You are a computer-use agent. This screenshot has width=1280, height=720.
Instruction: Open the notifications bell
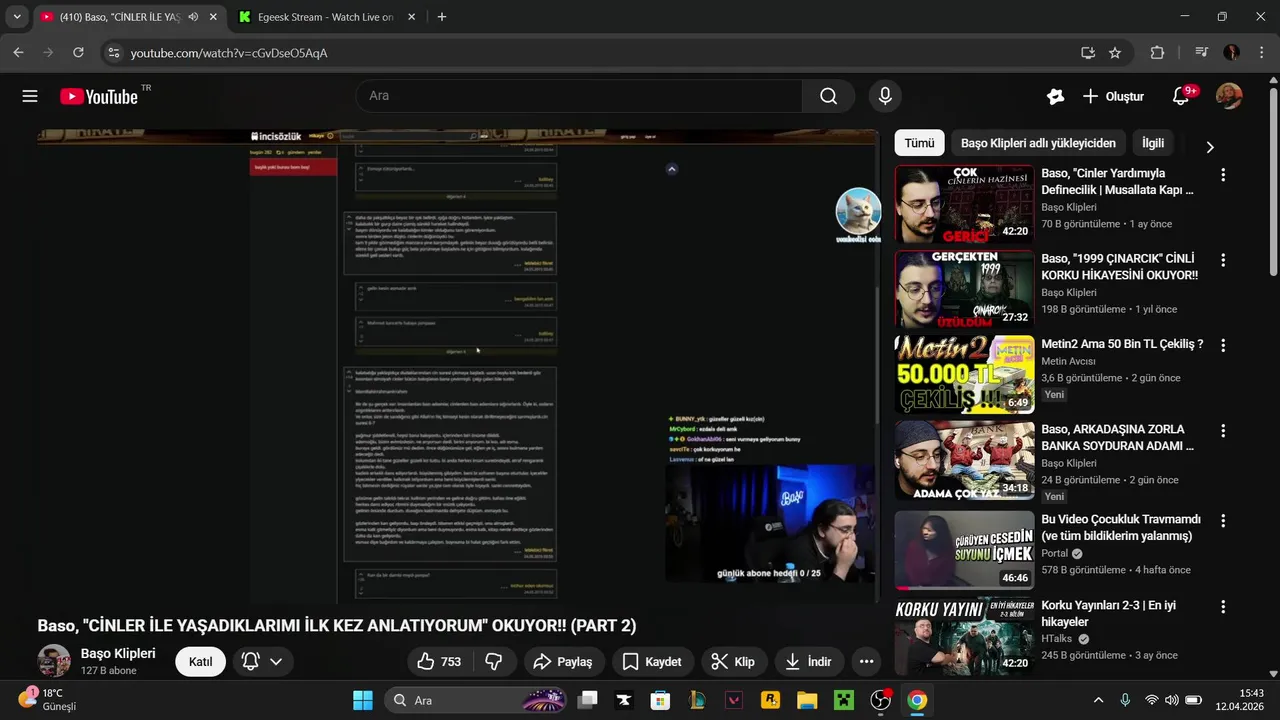[x=1181, y=97]
